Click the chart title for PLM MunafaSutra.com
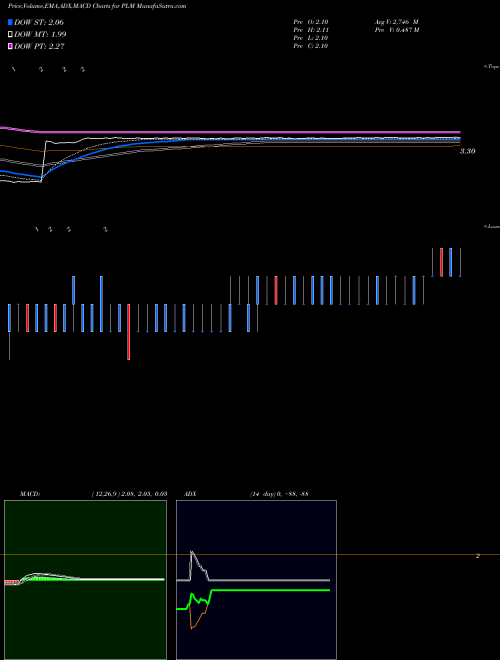 point(97,6)
